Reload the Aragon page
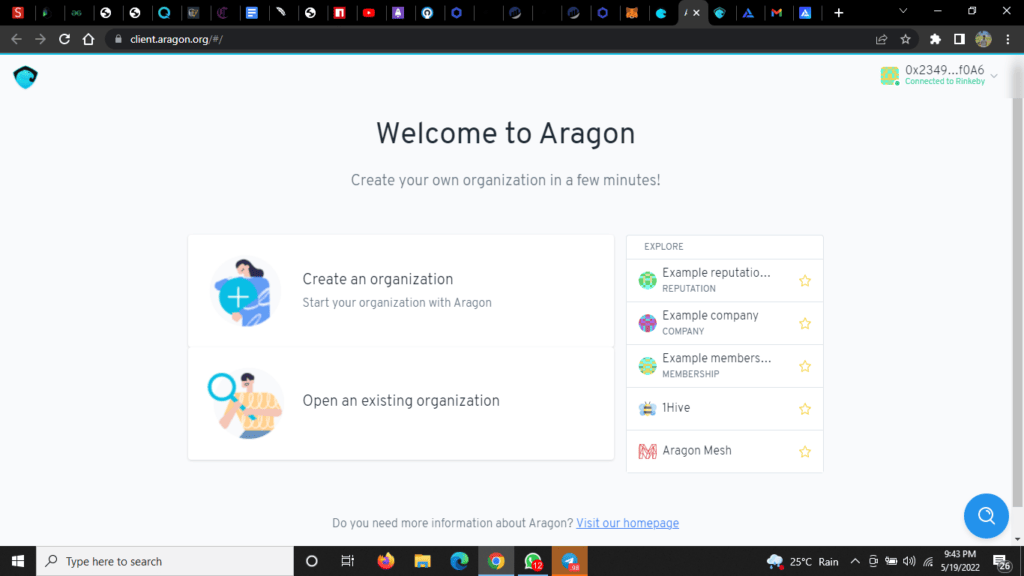 pyautogui.click(x=64, y=39)
